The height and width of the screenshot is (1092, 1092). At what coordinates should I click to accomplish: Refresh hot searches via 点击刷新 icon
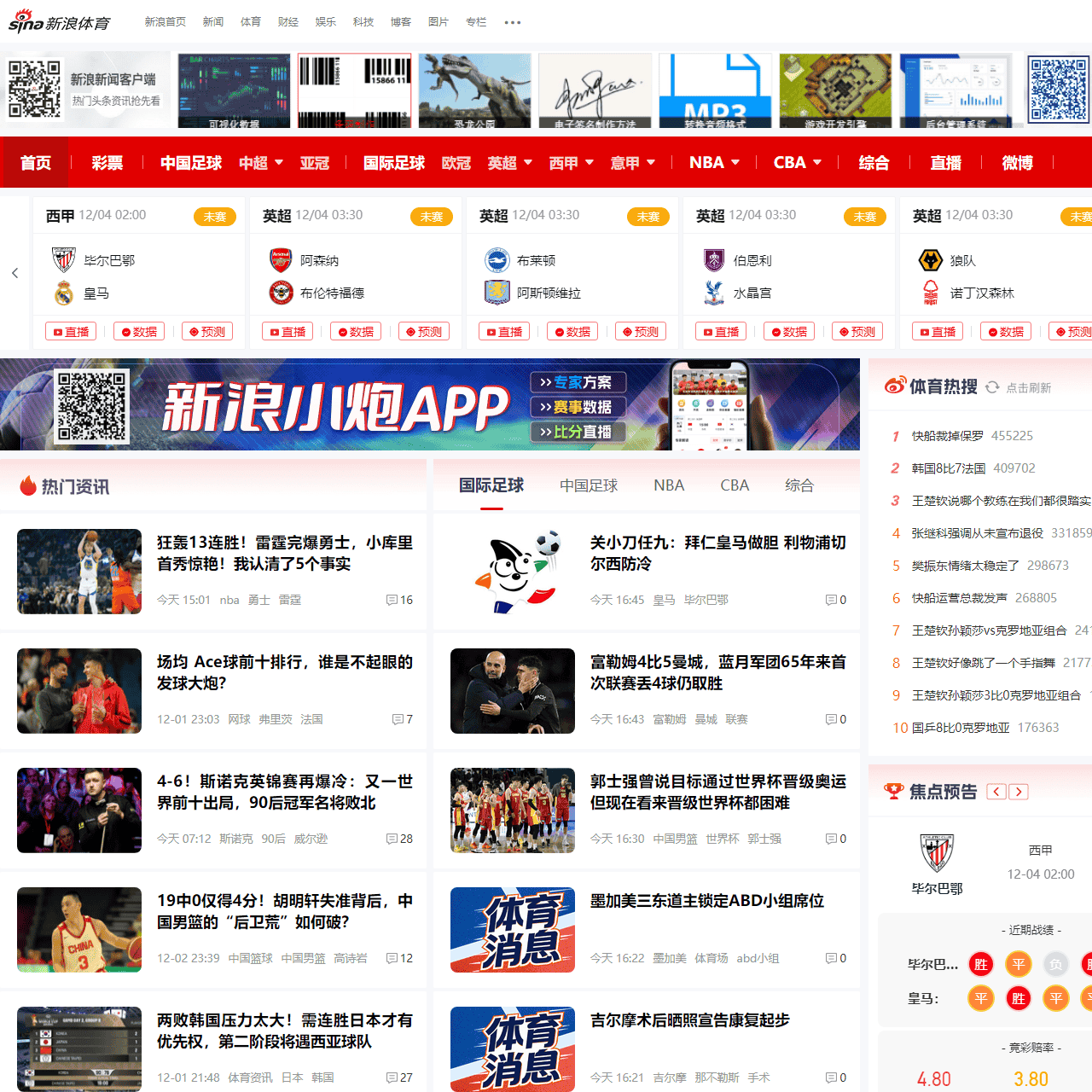(x=992, y=386)
